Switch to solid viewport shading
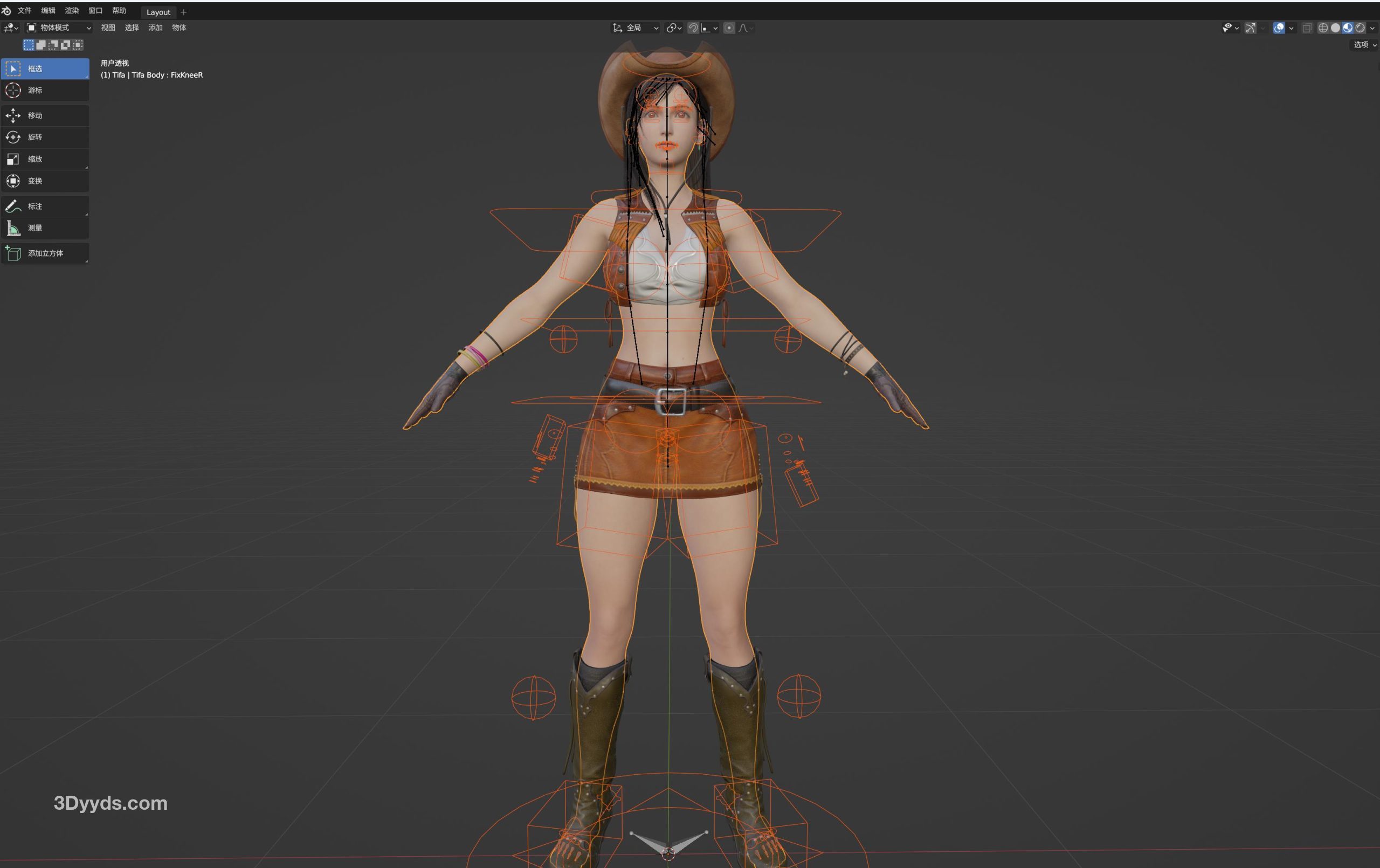Screen dimensions: 1380x868 pos(1335,27)
